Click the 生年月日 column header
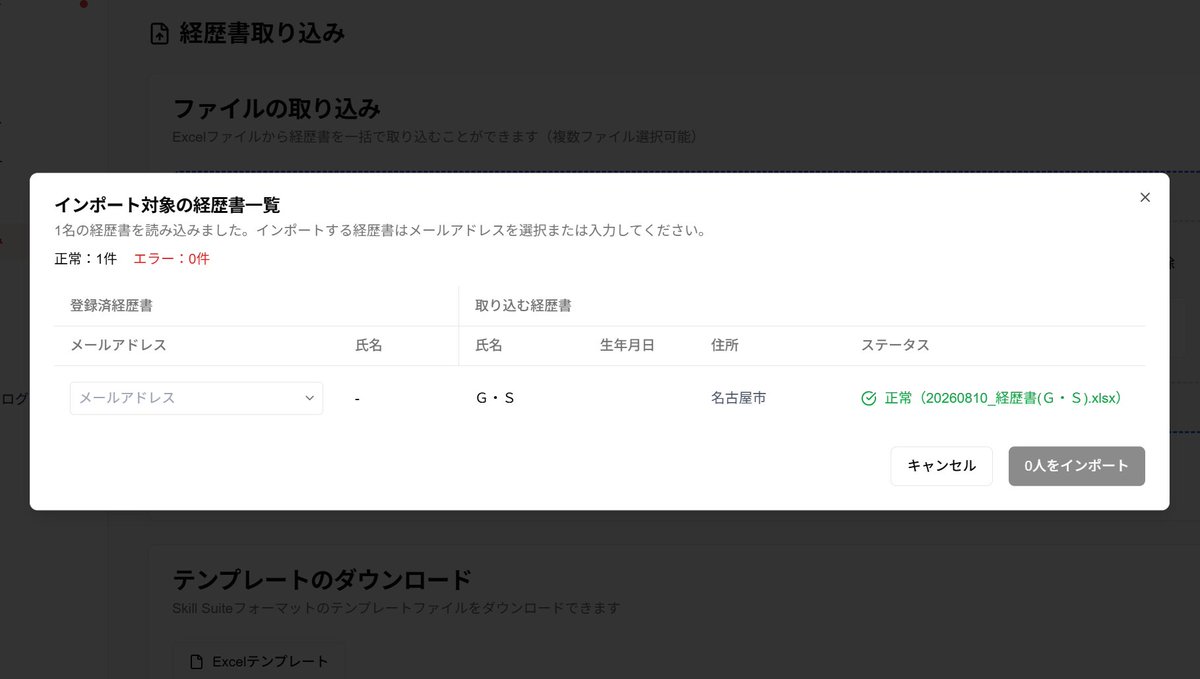The width and height of the screenshot is (1200, 679). coord(627,345)
